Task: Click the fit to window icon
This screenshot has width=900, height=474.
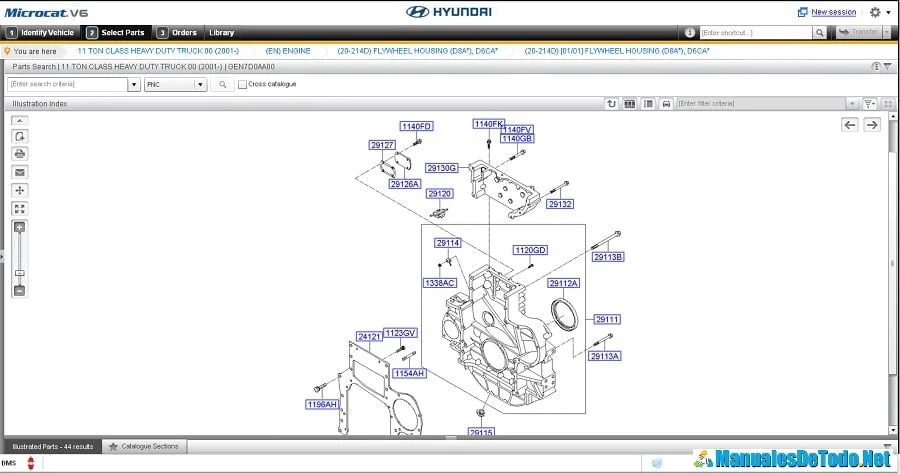Action: click(20, 209)
